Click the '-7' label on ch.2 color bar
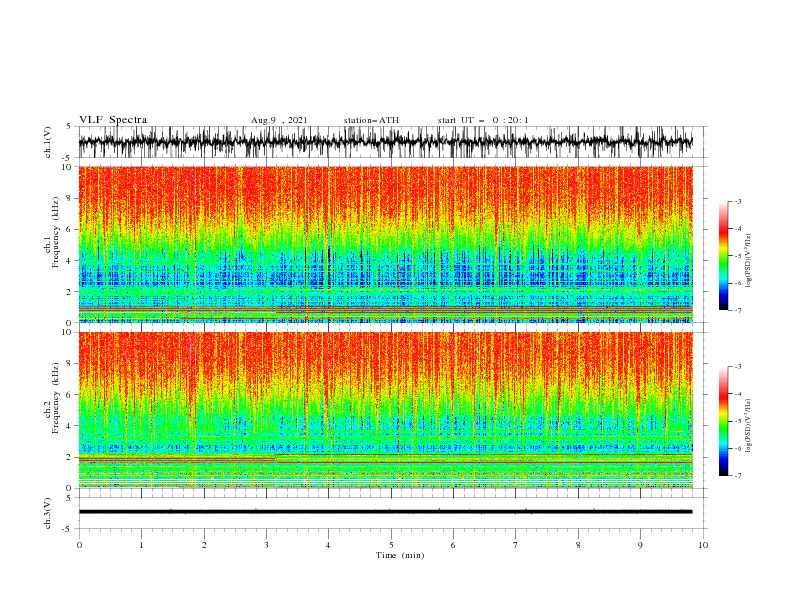 pos(737,475)
